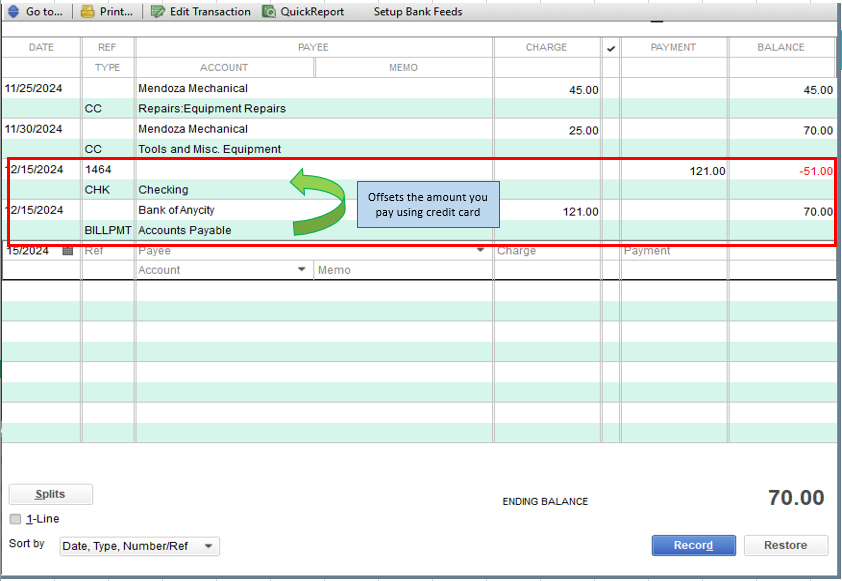
Task: Select Tools and Misc. Equipment account cell
Action: 209,149
